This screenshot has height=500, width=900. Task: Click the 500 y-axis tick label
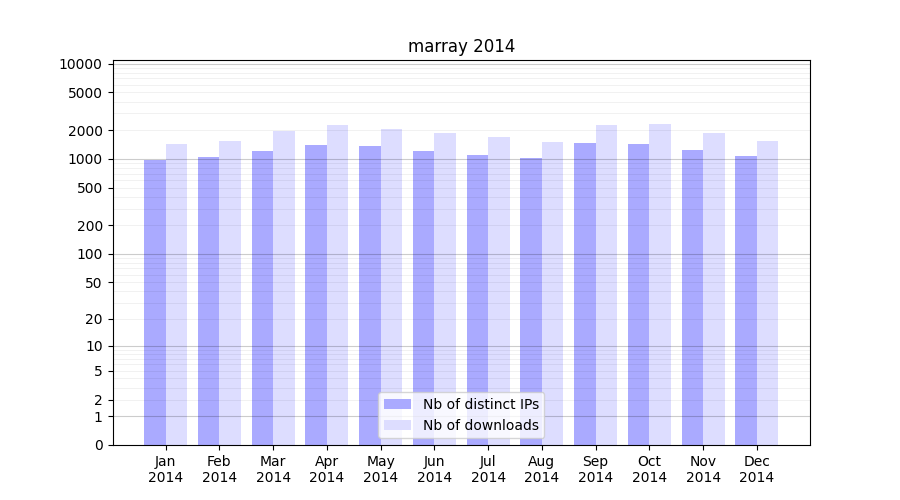pyautogui.click(x=90, y=188)
